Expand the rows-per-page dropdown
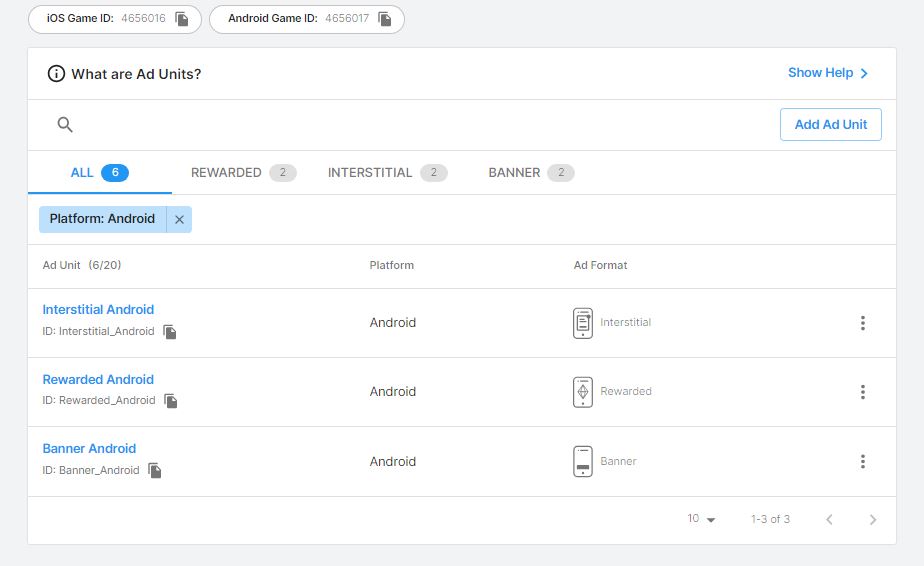This screenshot has width=924, height=566. coord(702,519)
